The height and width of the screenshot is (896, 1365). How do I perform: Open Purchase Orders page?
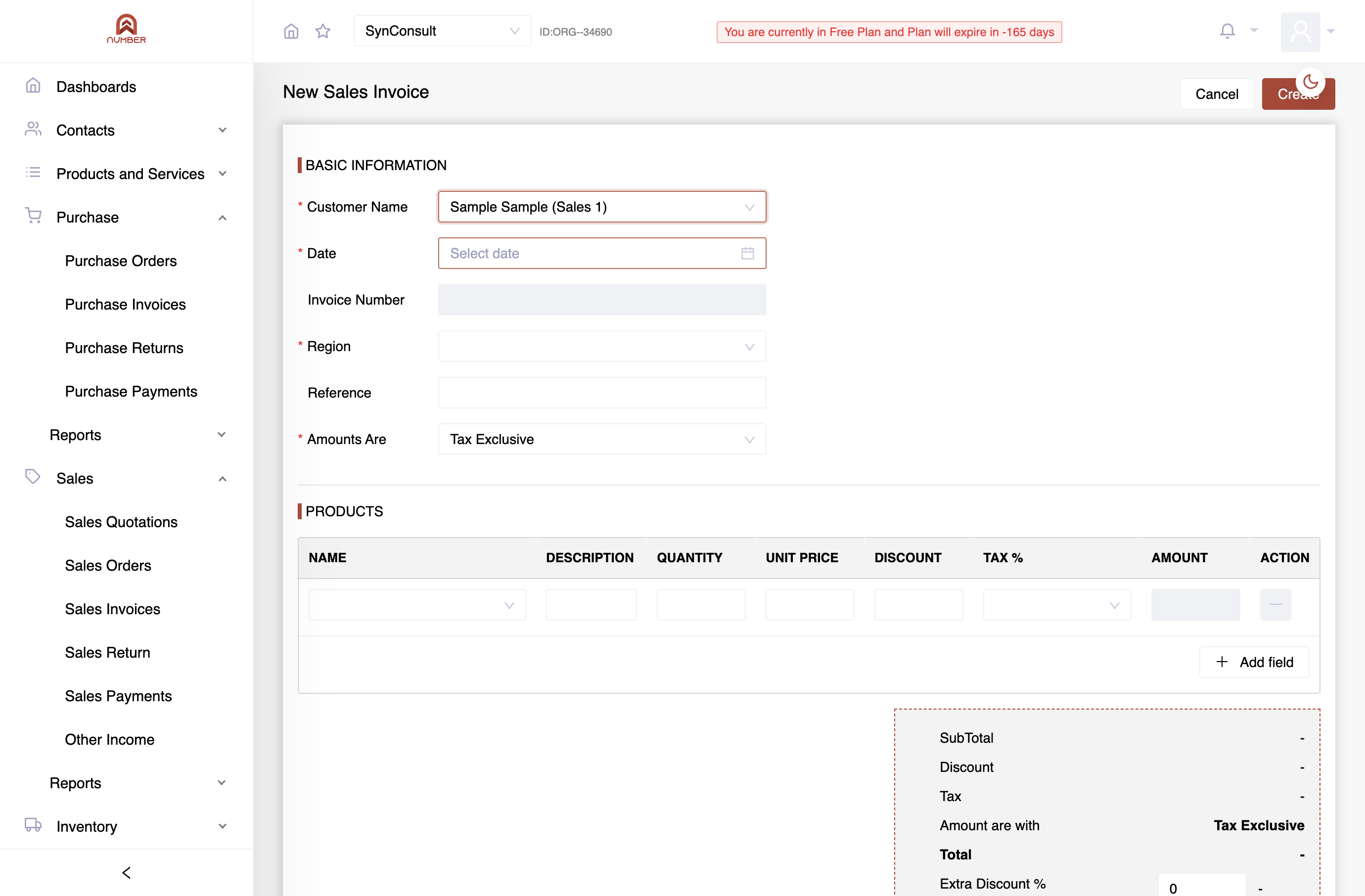(121, 261)
